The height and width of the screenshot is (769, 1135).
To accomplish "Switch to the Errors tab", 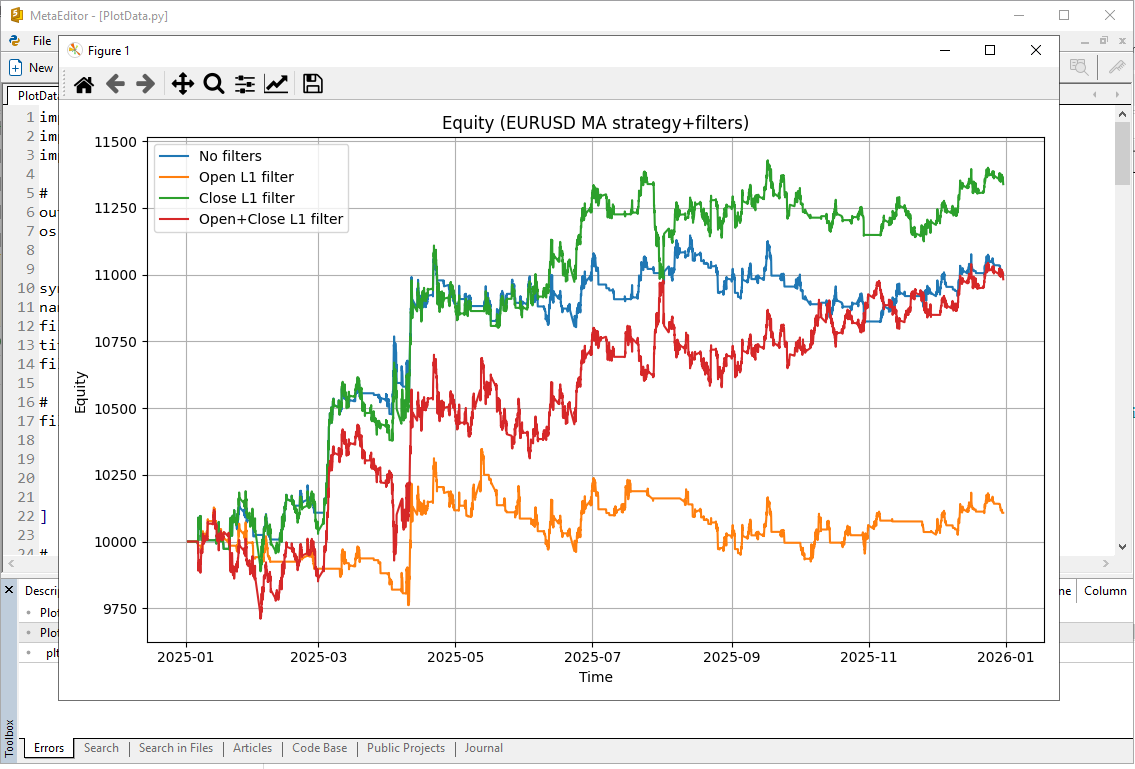I will [48, 748].
